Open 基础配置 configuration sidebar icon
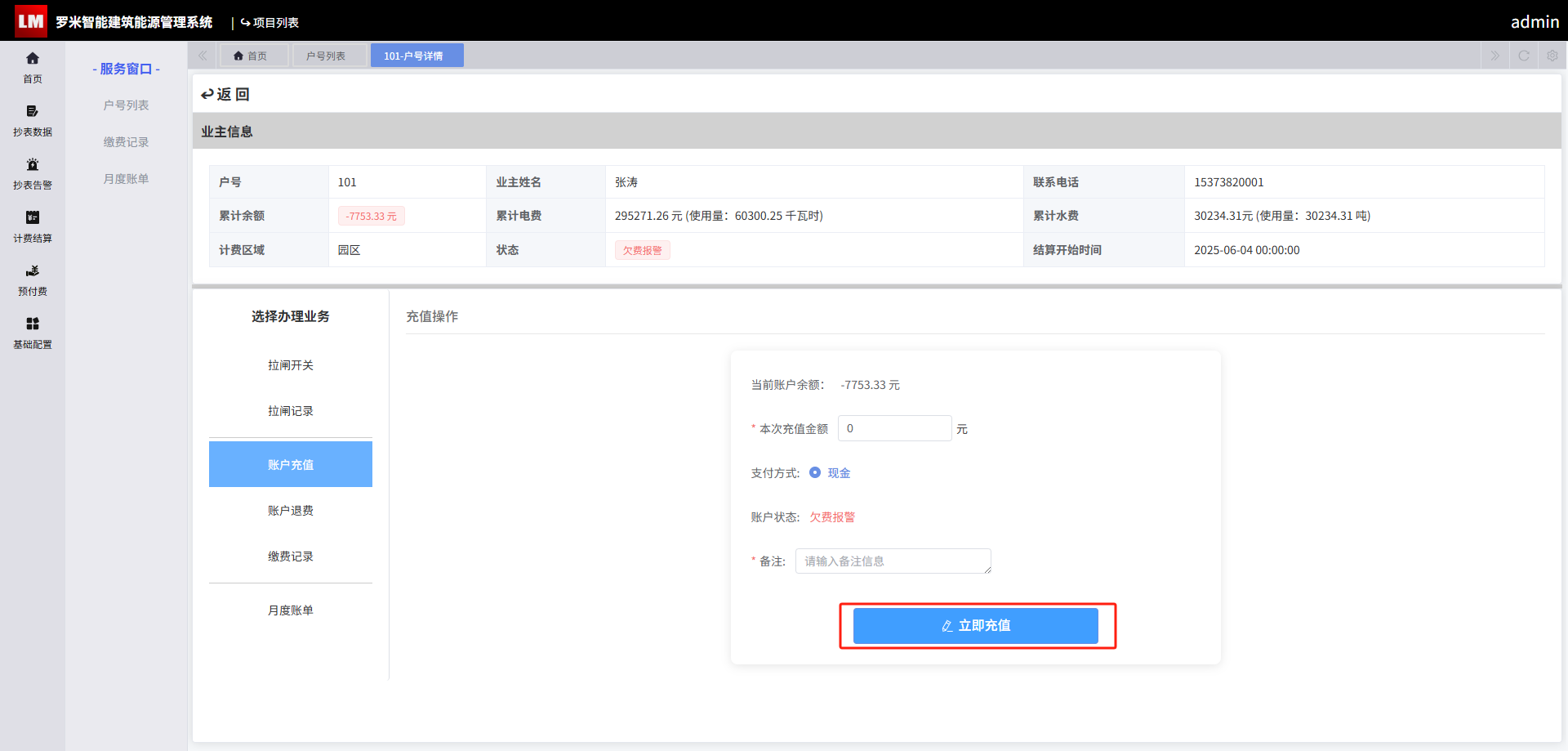Image resolution: width=1568 pixels, height=751 pixels. click(33, 333)
